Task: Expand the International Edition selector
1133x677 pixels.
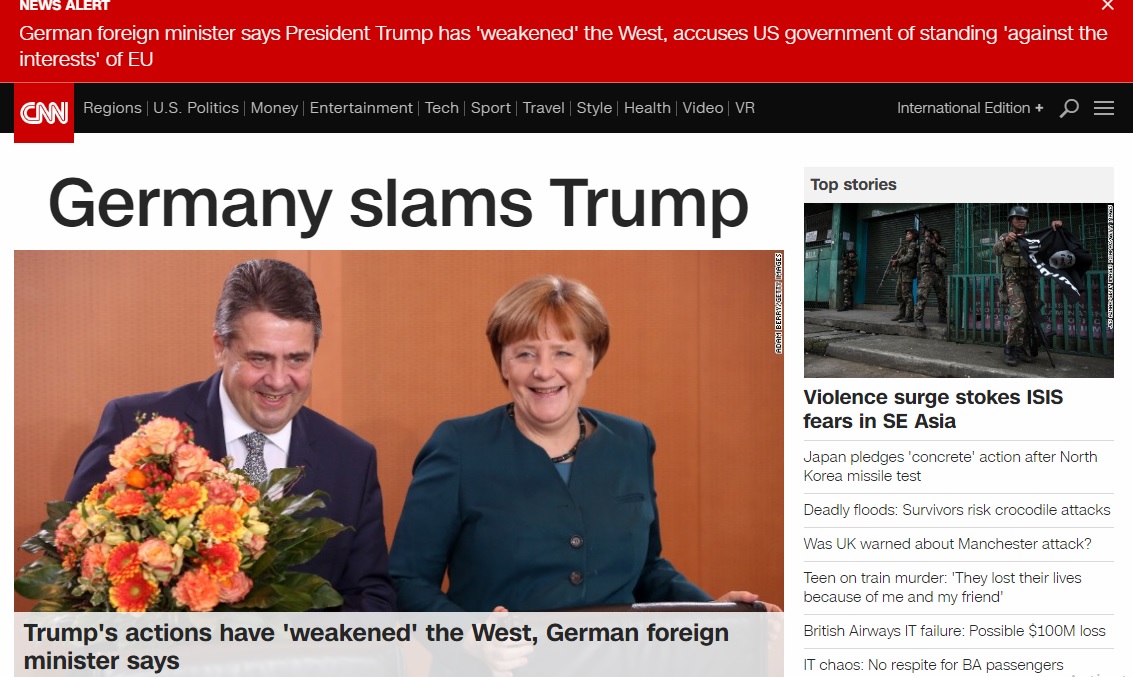Action: point(970,108)
